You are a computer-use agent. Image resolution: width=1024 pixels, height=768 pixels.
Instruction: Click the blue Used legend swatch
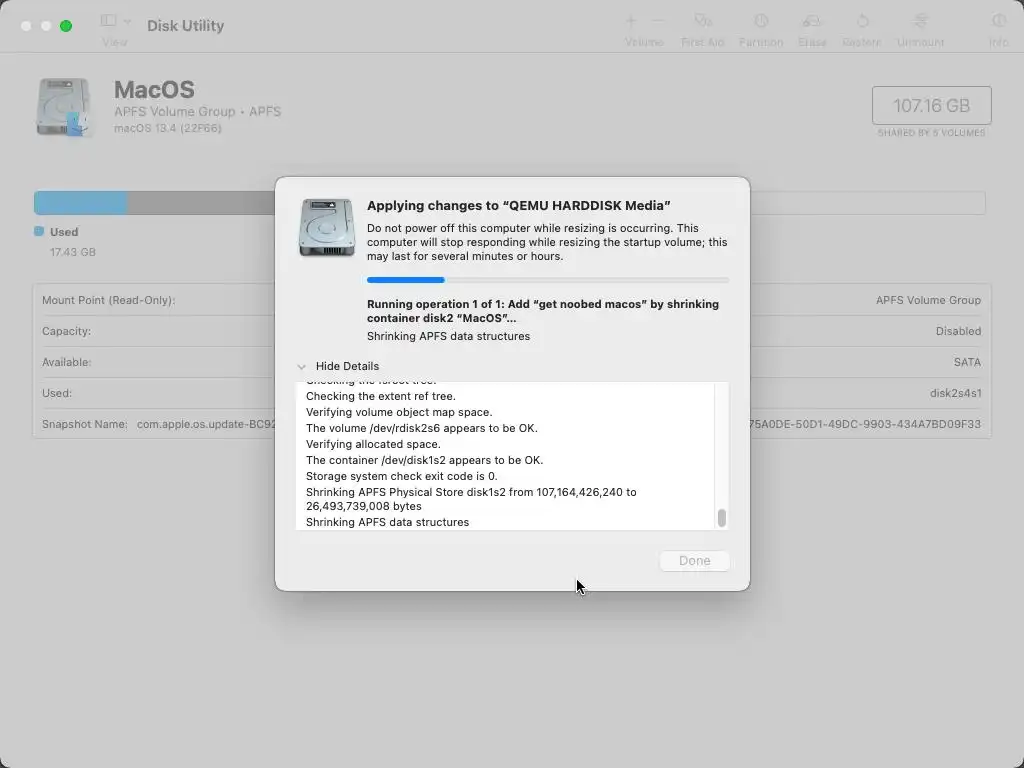[39, 231]
